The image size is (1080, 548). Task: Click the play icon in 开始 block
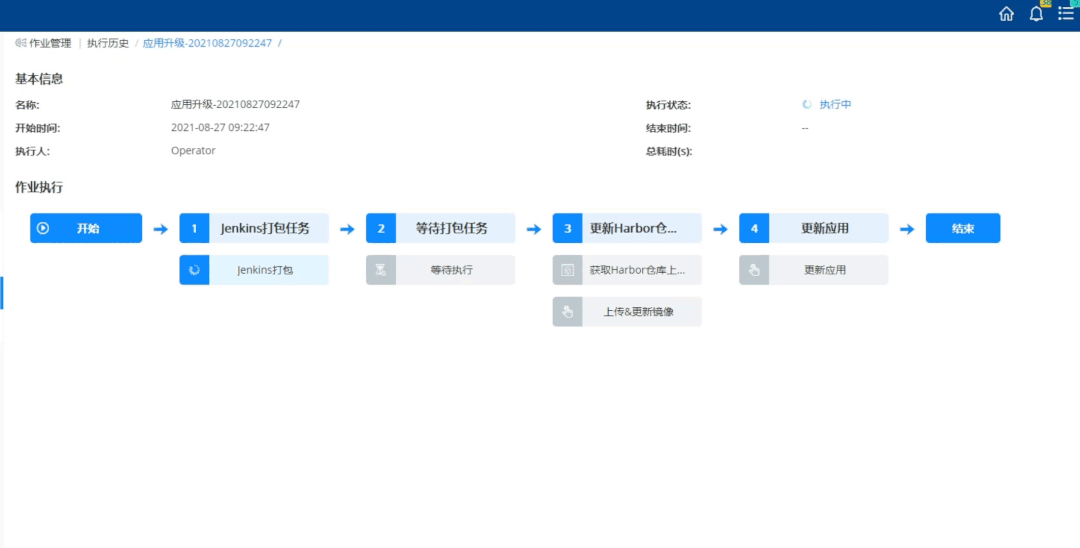[x=43, y=228]
